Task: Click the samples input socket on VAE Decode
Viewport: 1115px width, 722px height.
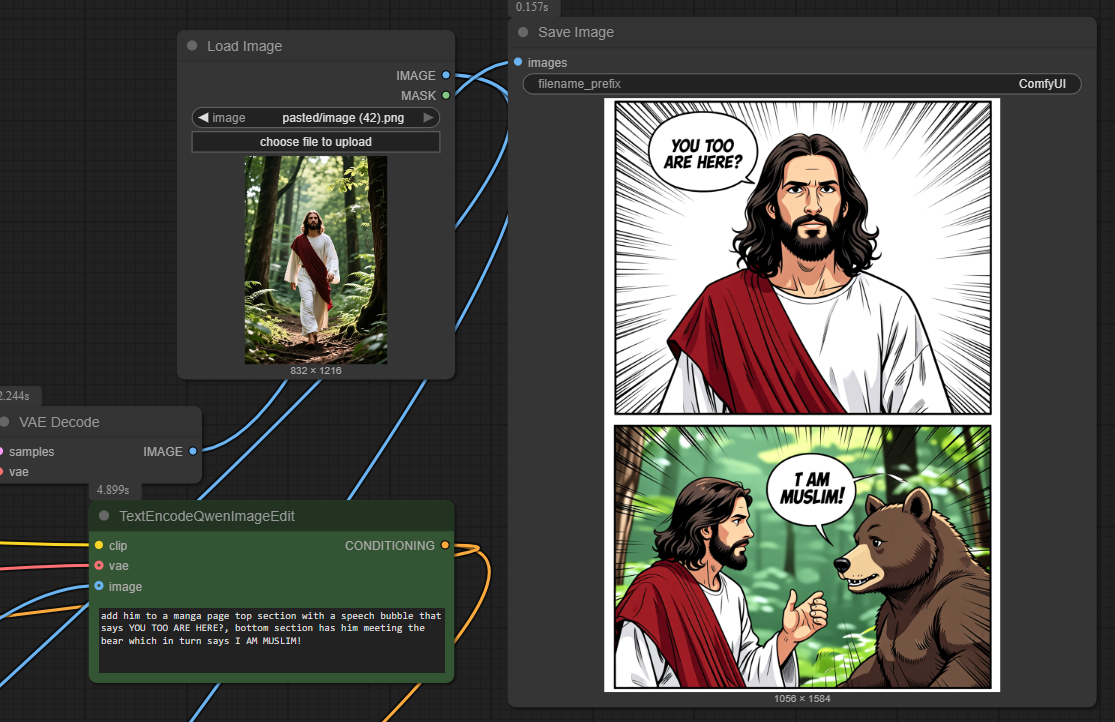Action: (x=1, y=451)
